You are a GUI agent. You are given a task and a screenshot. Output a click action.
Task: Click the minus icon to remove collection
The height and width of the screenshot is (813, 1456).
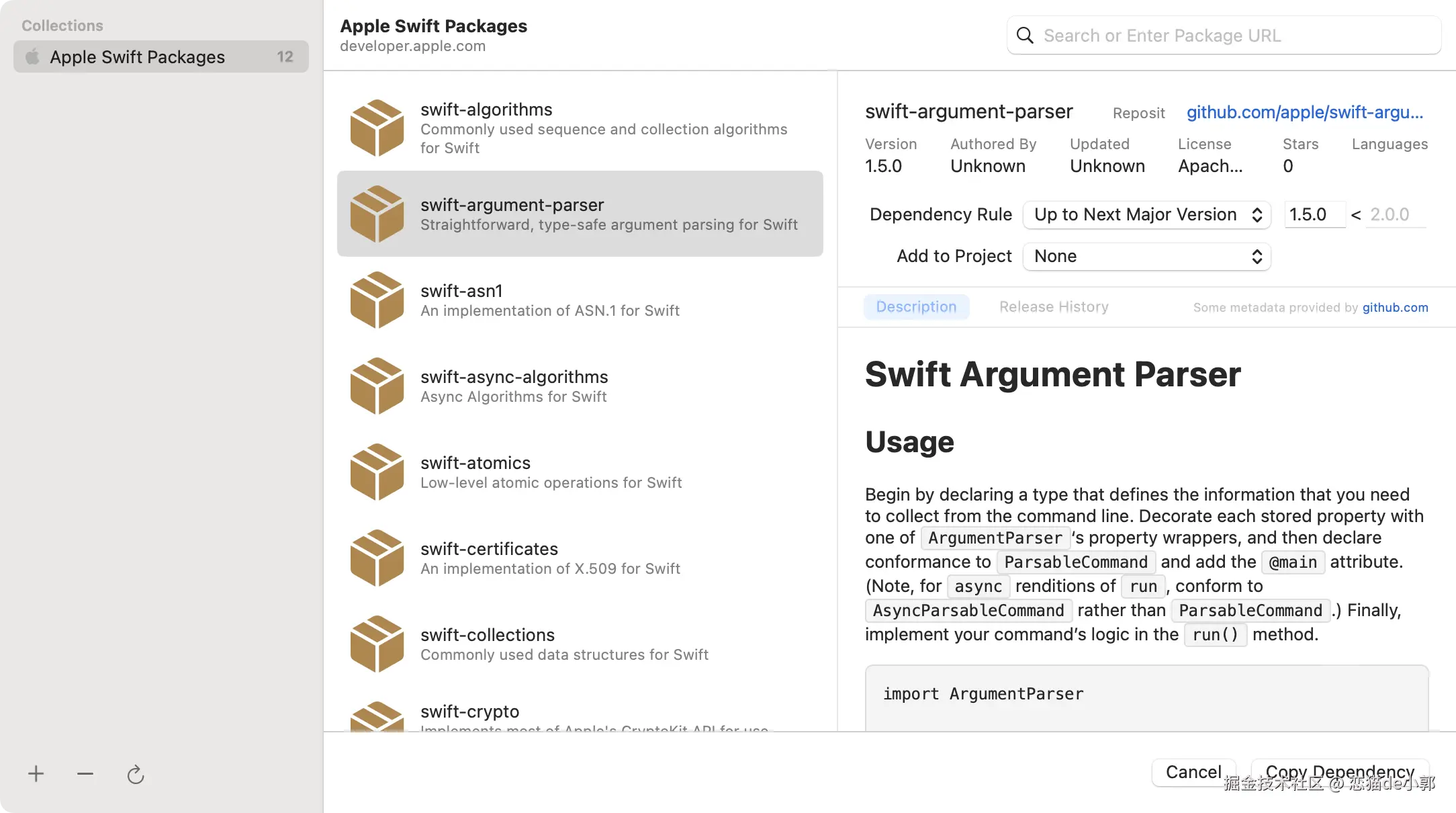[x=85, y=774]
